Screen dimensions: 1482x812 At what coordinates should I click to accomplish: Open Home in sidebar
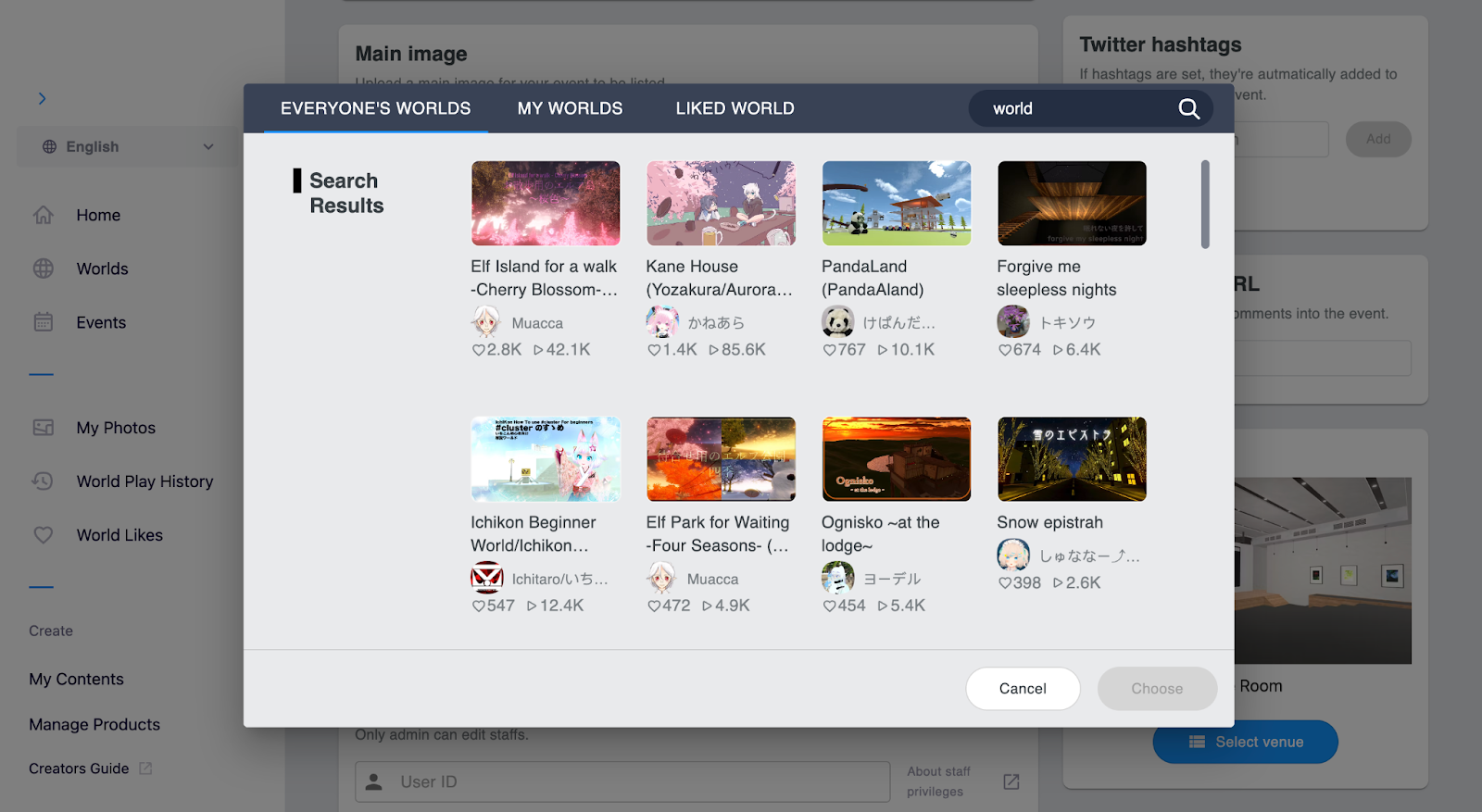pos(98,215)
